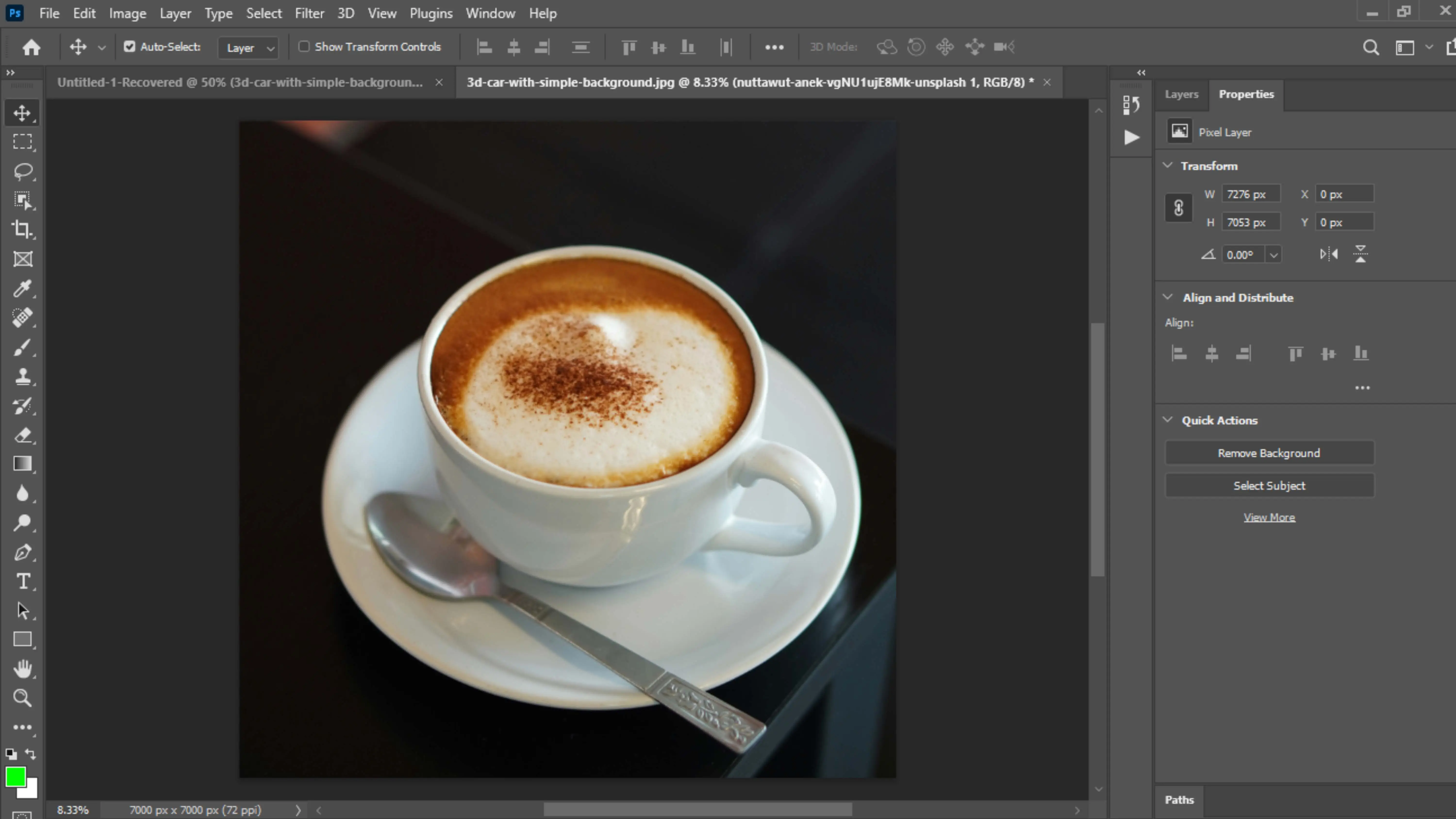This screenshot has height=819, width=1456.
Task: Open the History panel icon
Action: click(x=1131, y=105)
